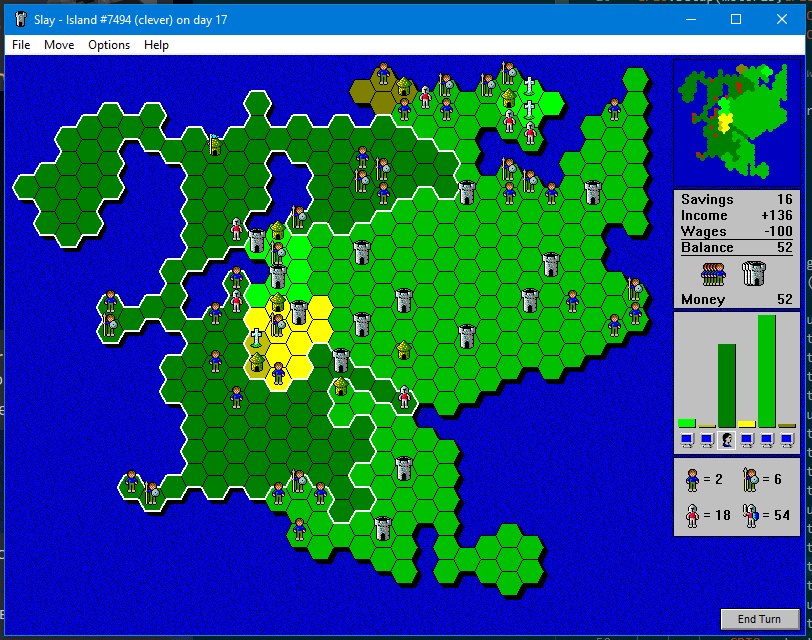
Task: Buy a peasant using the group-of-men icon
Action: point(713,274)
